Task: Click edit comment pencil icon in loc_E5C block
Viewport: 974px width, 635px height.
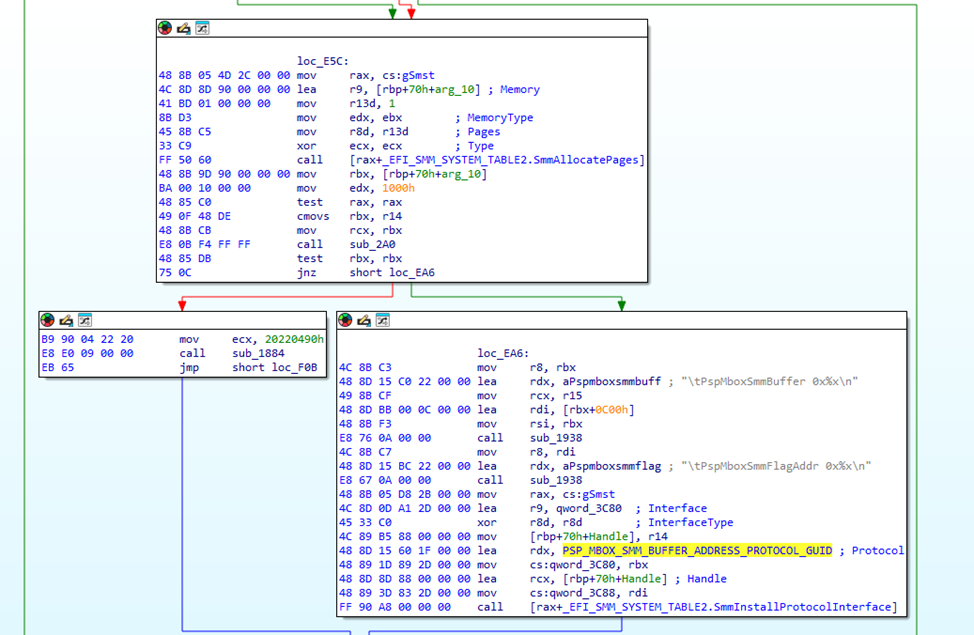Action: pyautogui.click(x=183, y=28)
